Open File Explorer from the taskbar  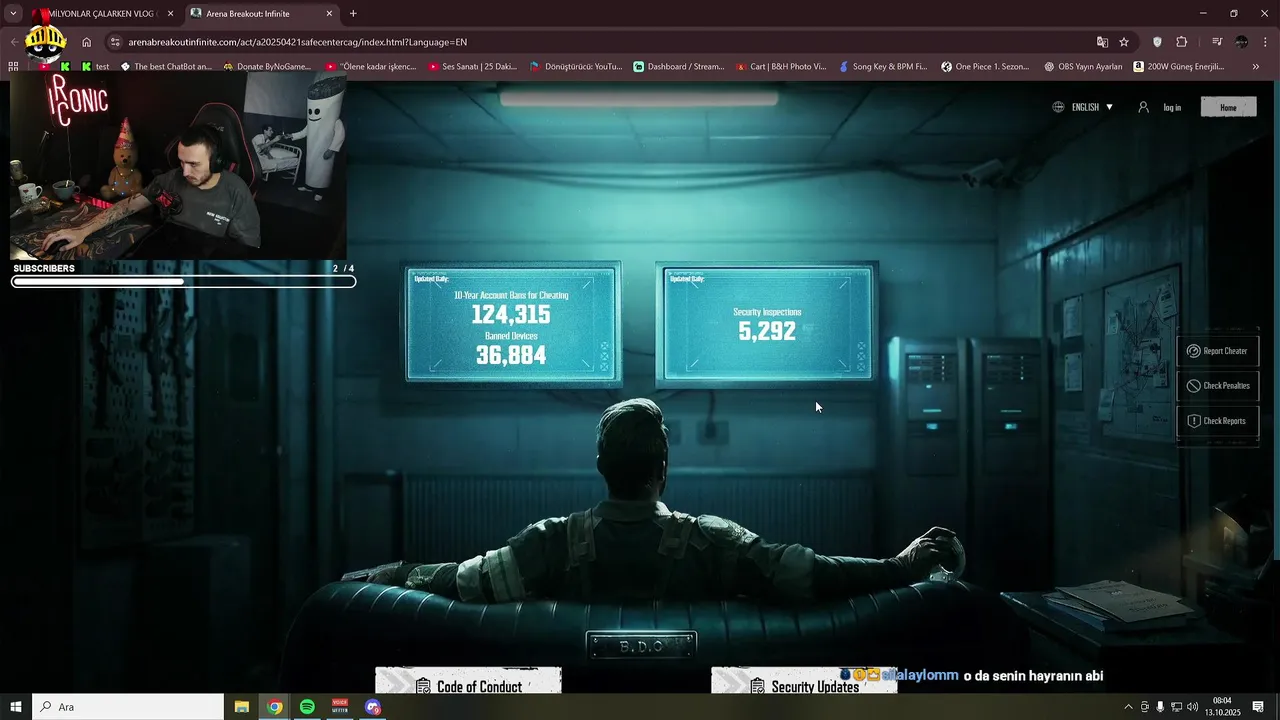pyautogui.click(x=242, y=707)
